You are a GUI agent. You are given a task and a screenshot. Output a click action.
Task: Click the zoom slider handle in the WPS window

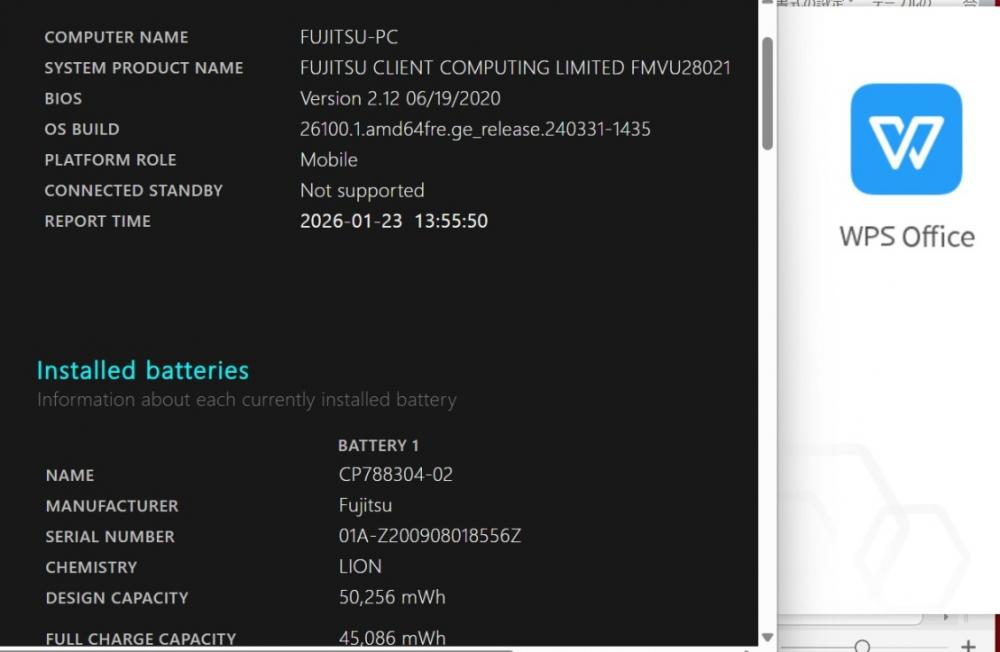point(862,646)
